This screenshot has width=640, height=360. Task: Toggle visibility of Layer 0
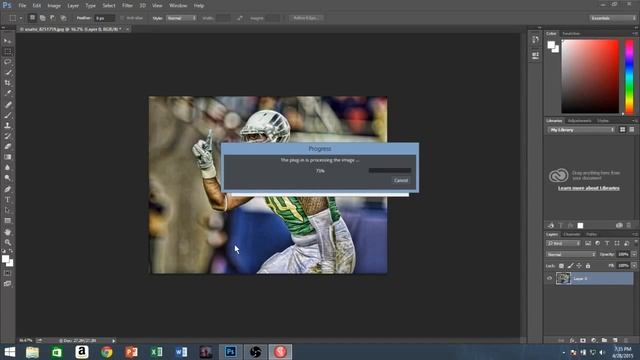tap(549, 278)
